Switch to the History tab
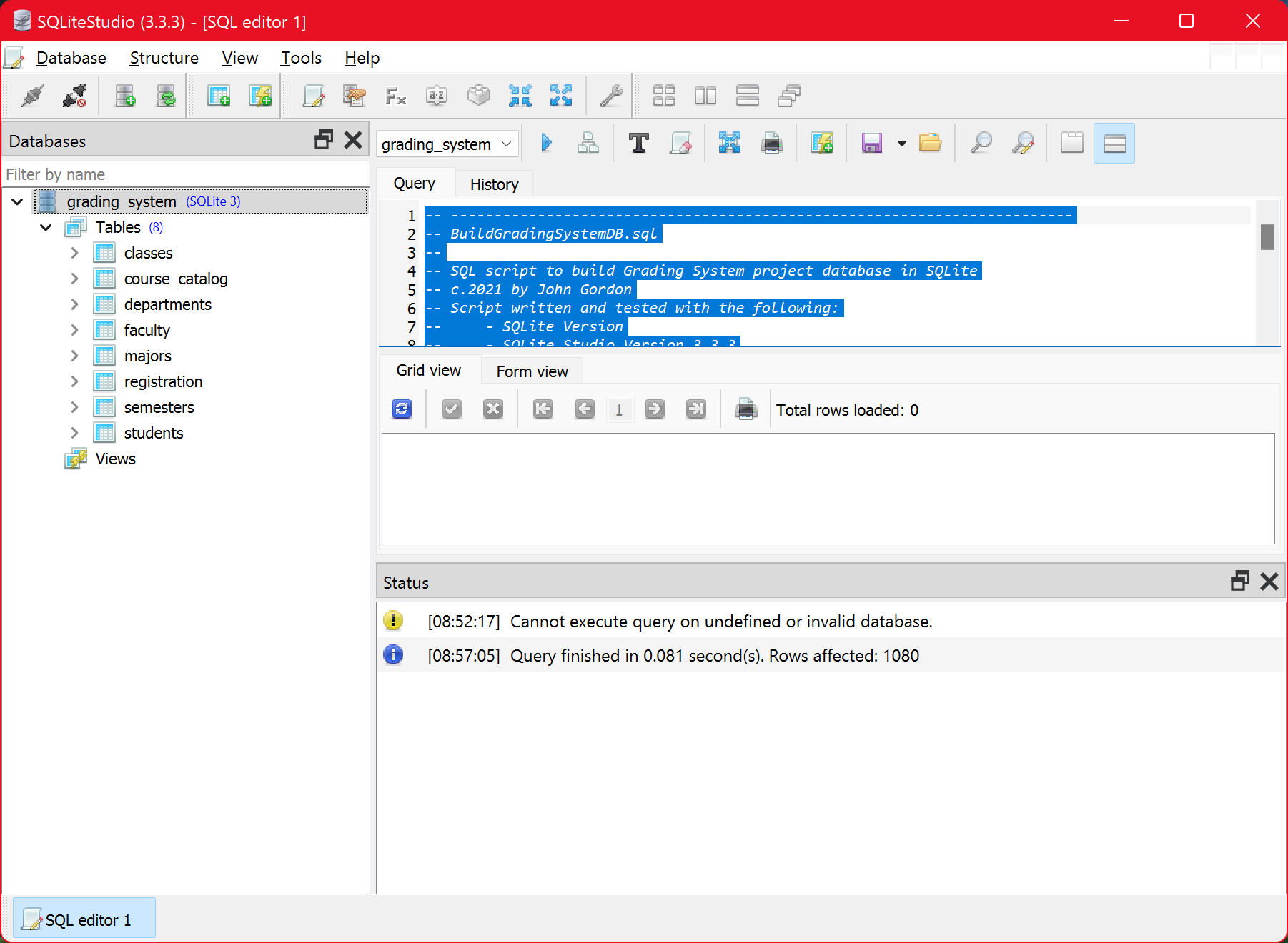Image resolution: width=1288 pixels, height=943 pixels. (x=494, y=184)
